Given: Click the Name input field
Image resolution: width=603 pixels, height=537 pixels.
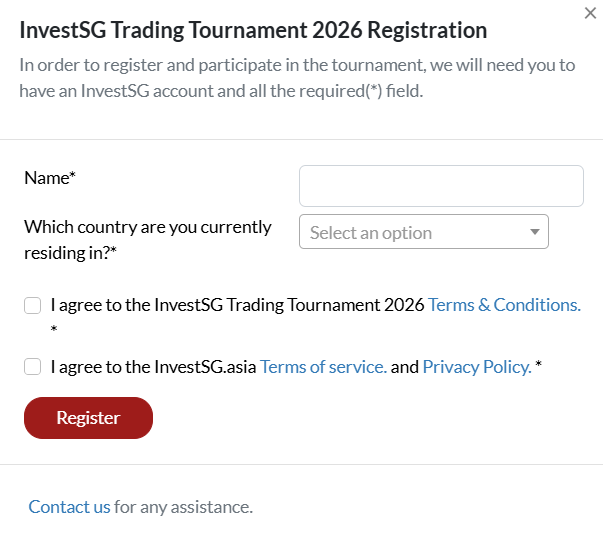Looking at the screenshot, I should coord(440,186).
